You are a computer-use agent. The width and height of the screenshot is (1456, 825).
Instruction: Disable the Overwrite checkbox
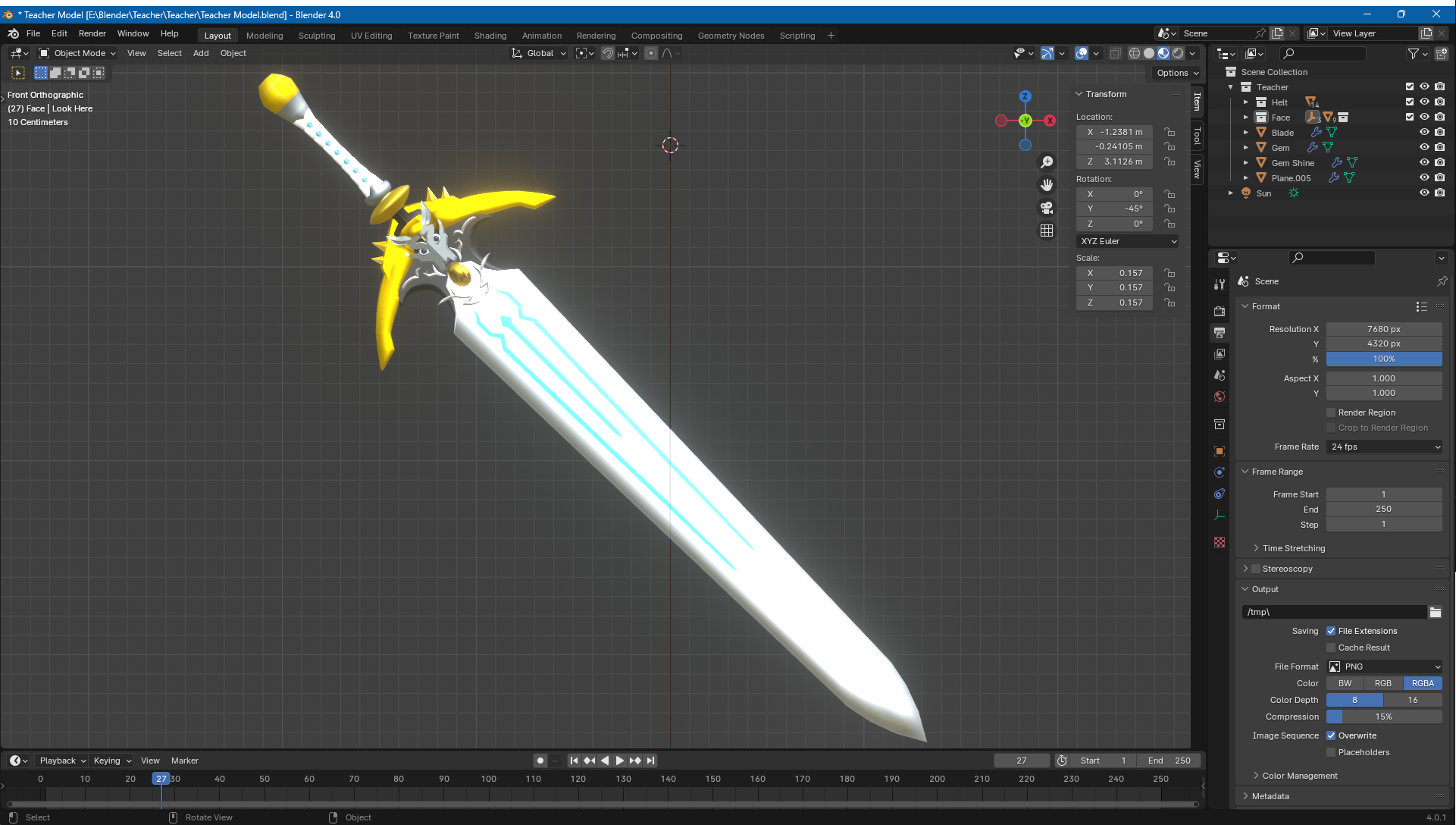coord(1331,736)
